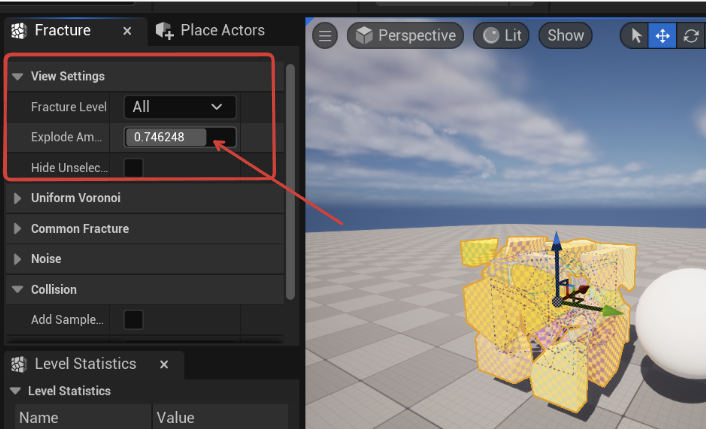Click the Explode Amount label
The width and height of the screenshot is (706, 429).
67,137
